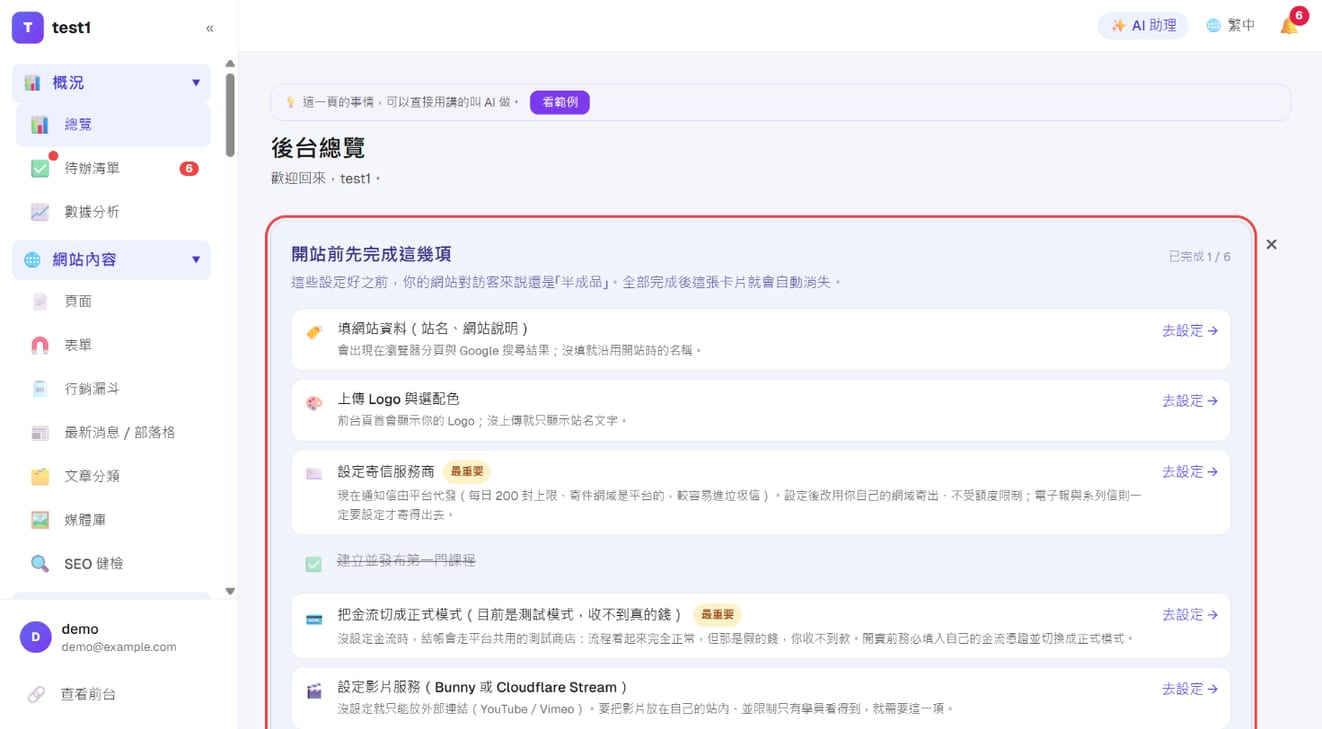Click the globe language icon
Viewport: 1322px width, 729px height.
pyautogui.click(x=1213, y=26)
